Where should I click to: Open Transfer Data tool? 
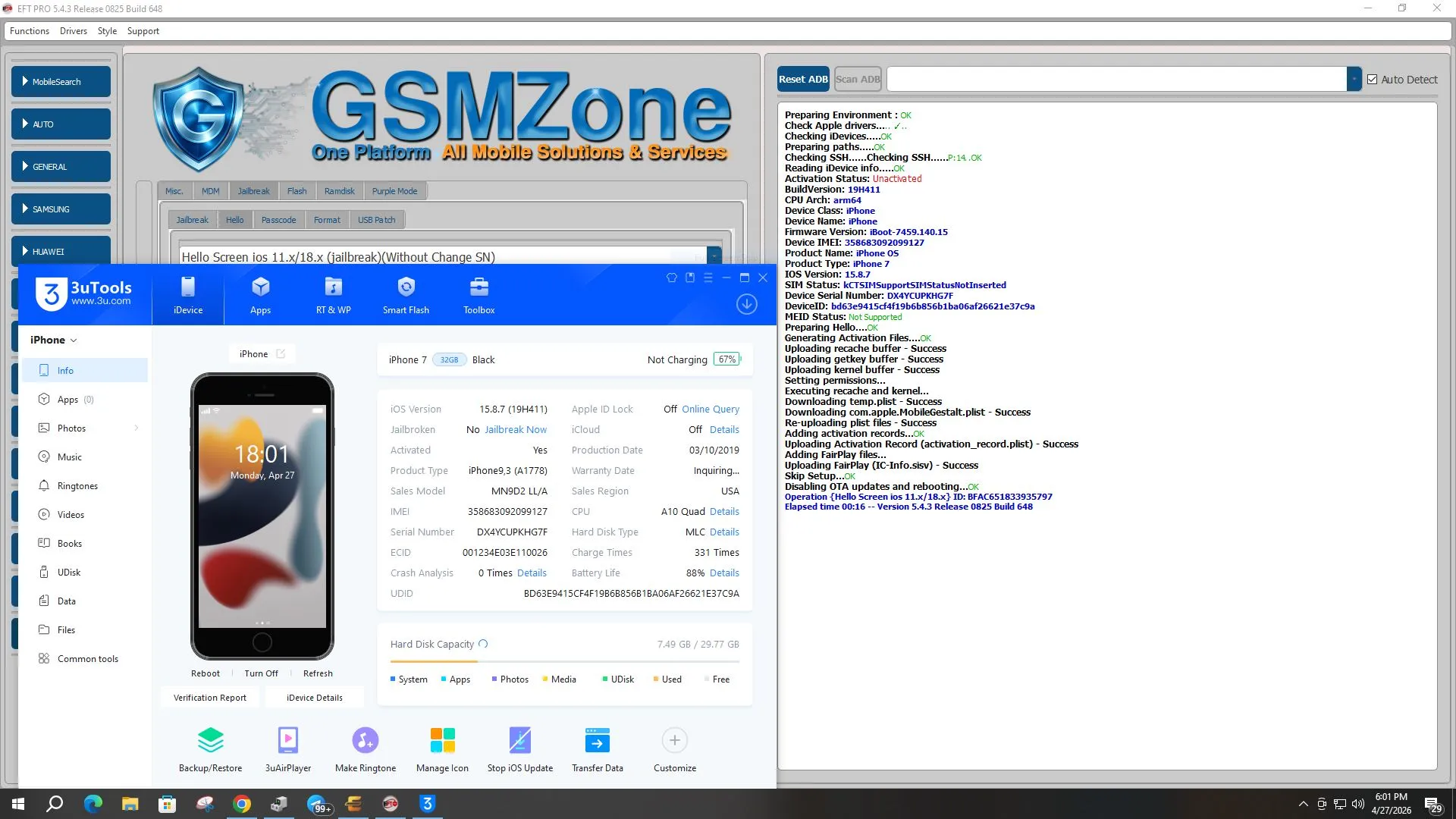pyautogui.click(x=598, y=741)
